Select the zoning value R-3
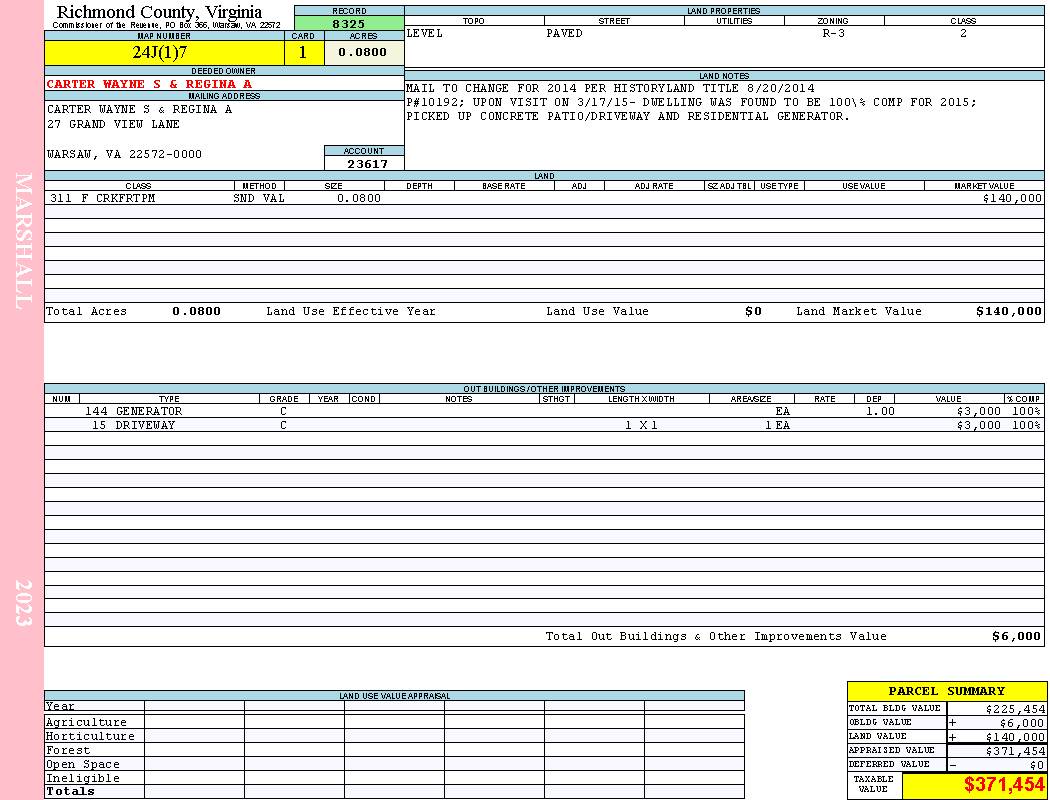The width and height of the screenshot is (1050, 800). 834,33
